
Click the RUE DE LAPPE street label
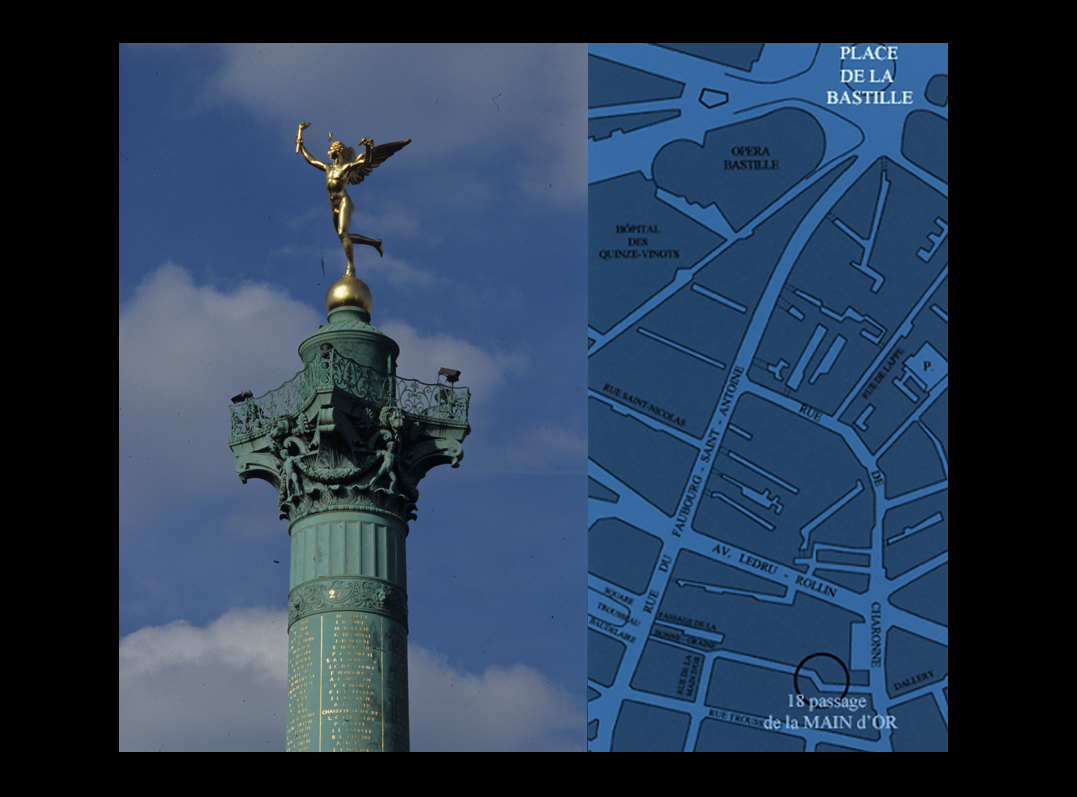(881, 374)
